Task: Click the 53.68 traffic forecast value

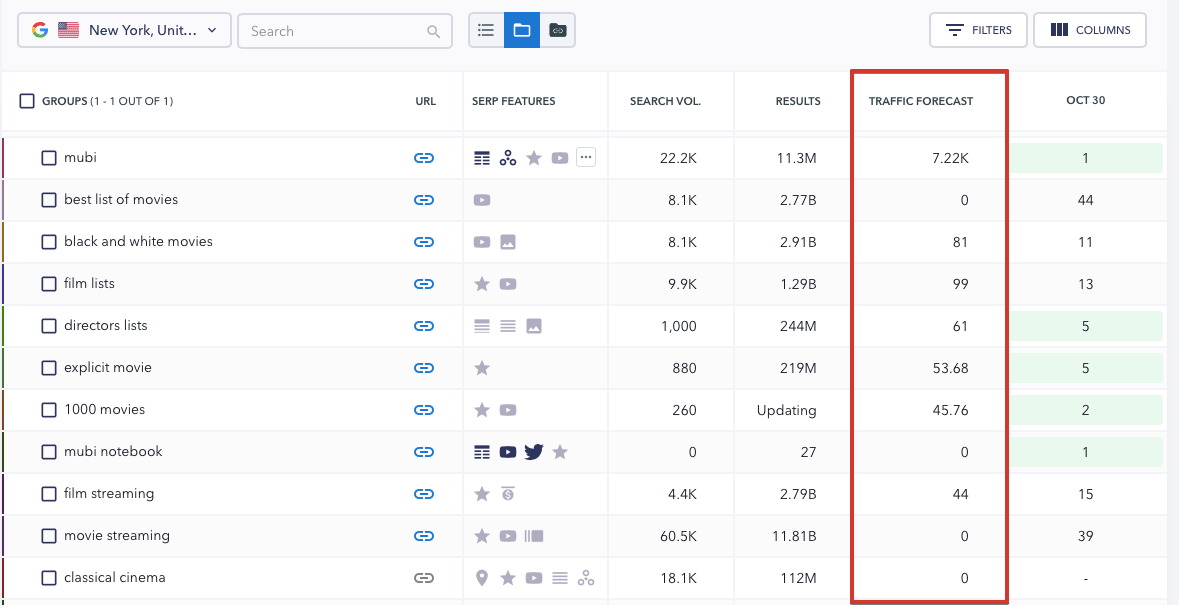Action: click(x=949, y=368)
